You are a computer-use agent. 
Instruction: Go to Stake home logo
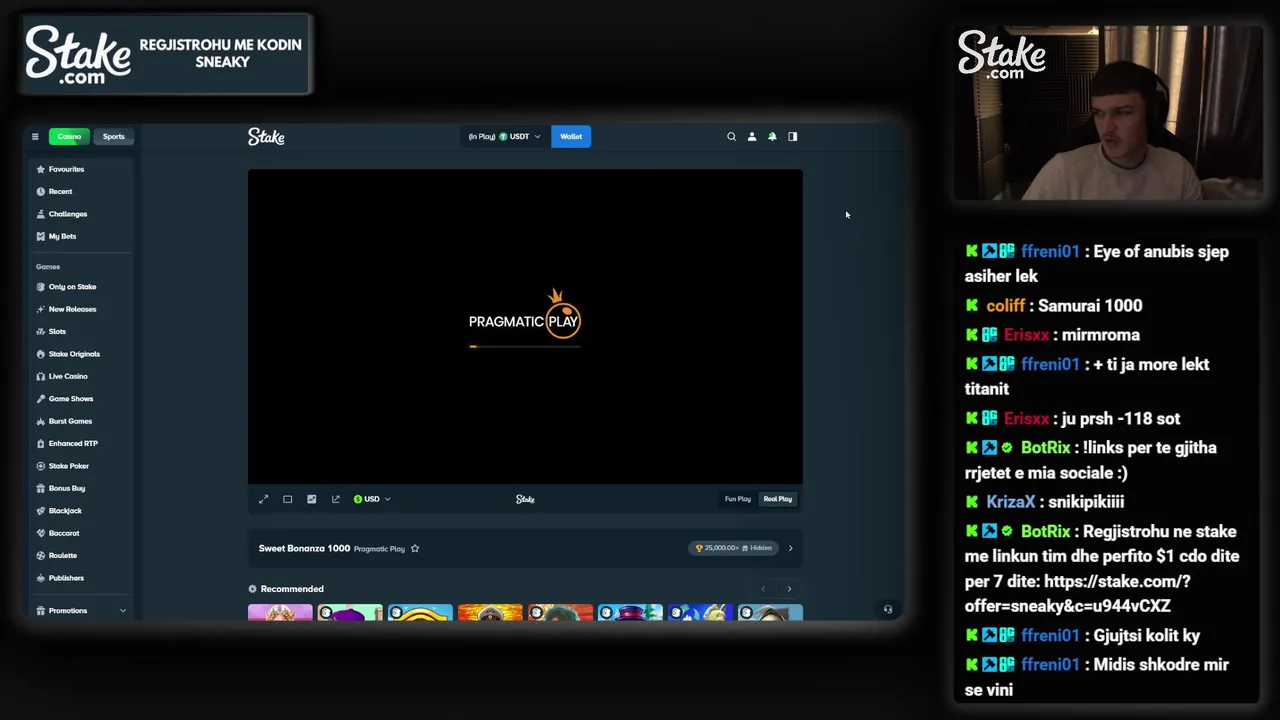[266, 137]
